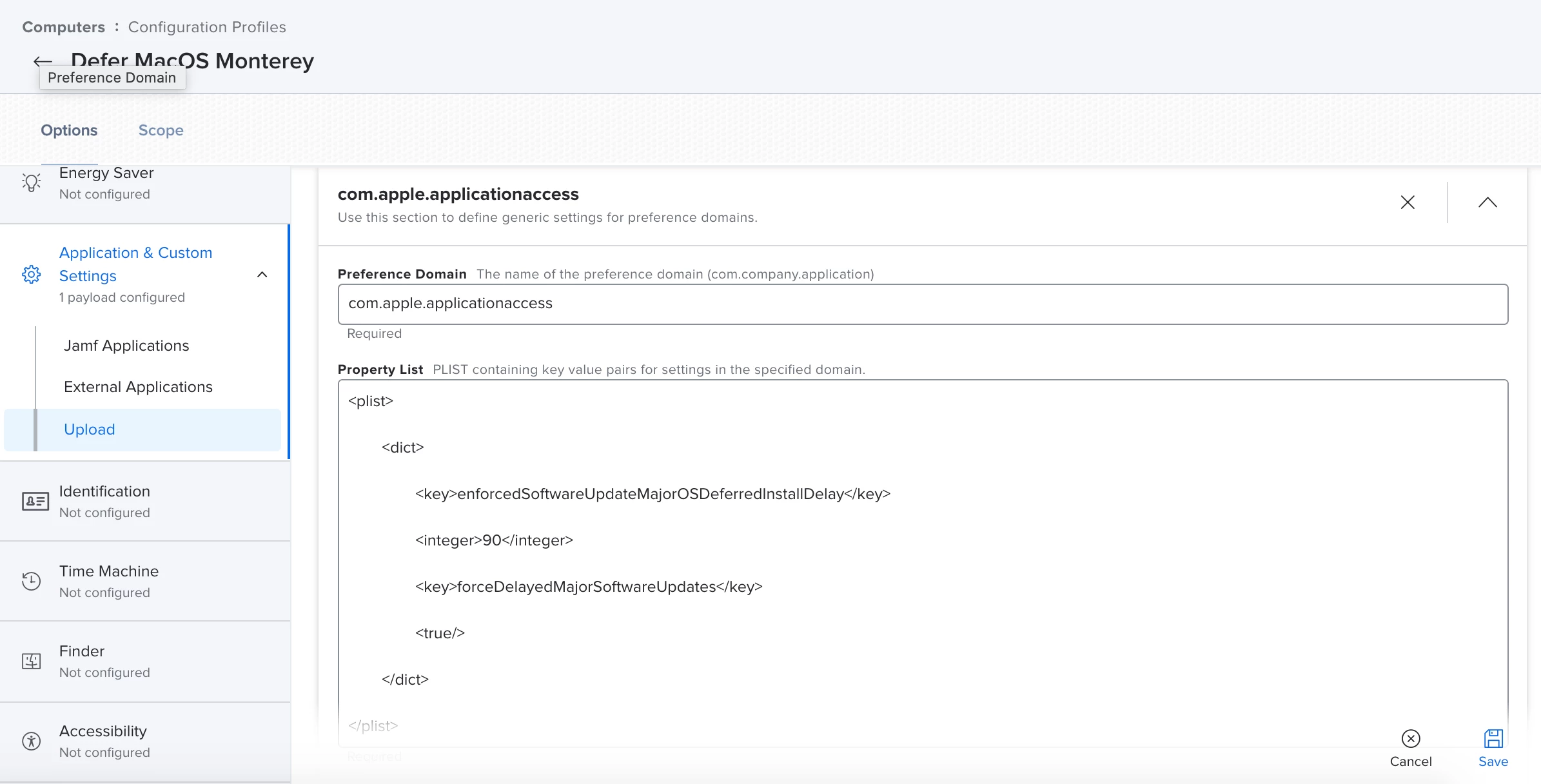Click the Accessibility person icon
The image size is (1541, 784).
click(31, 741)
